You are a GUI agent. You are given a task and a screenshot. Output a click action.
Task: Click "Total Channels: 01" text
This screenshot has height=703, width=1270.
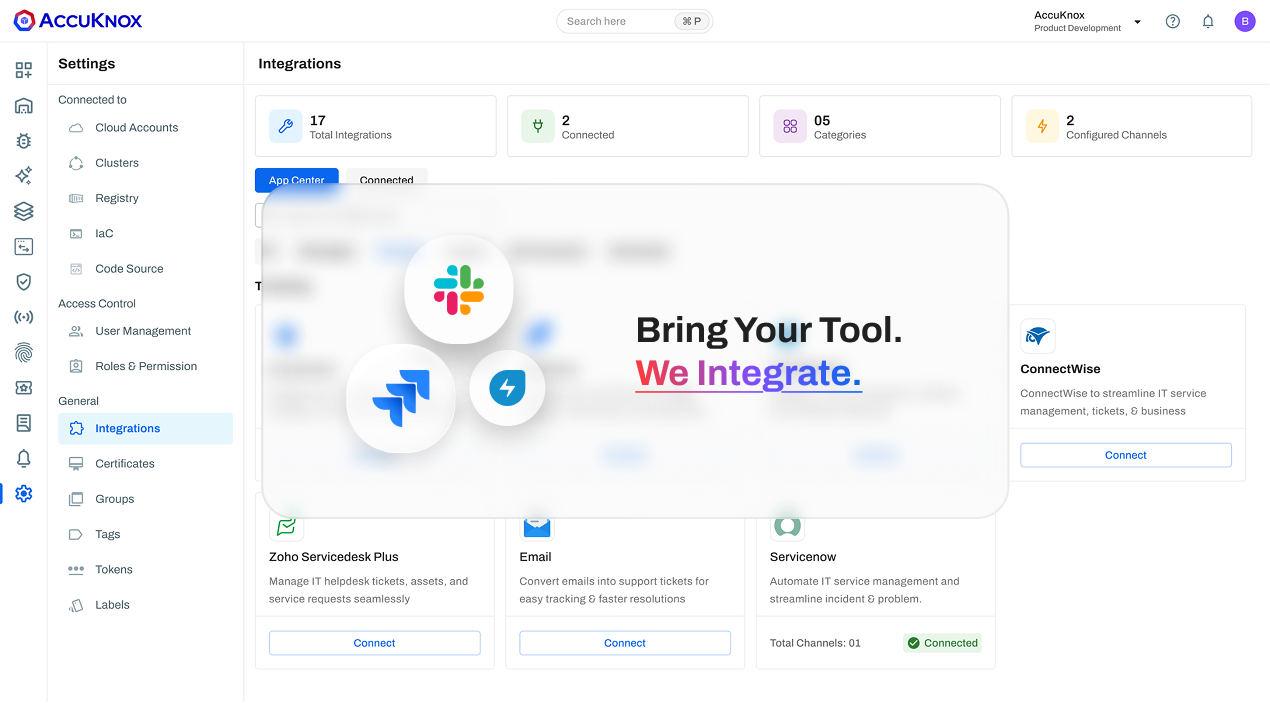click(x=815, y=643)
